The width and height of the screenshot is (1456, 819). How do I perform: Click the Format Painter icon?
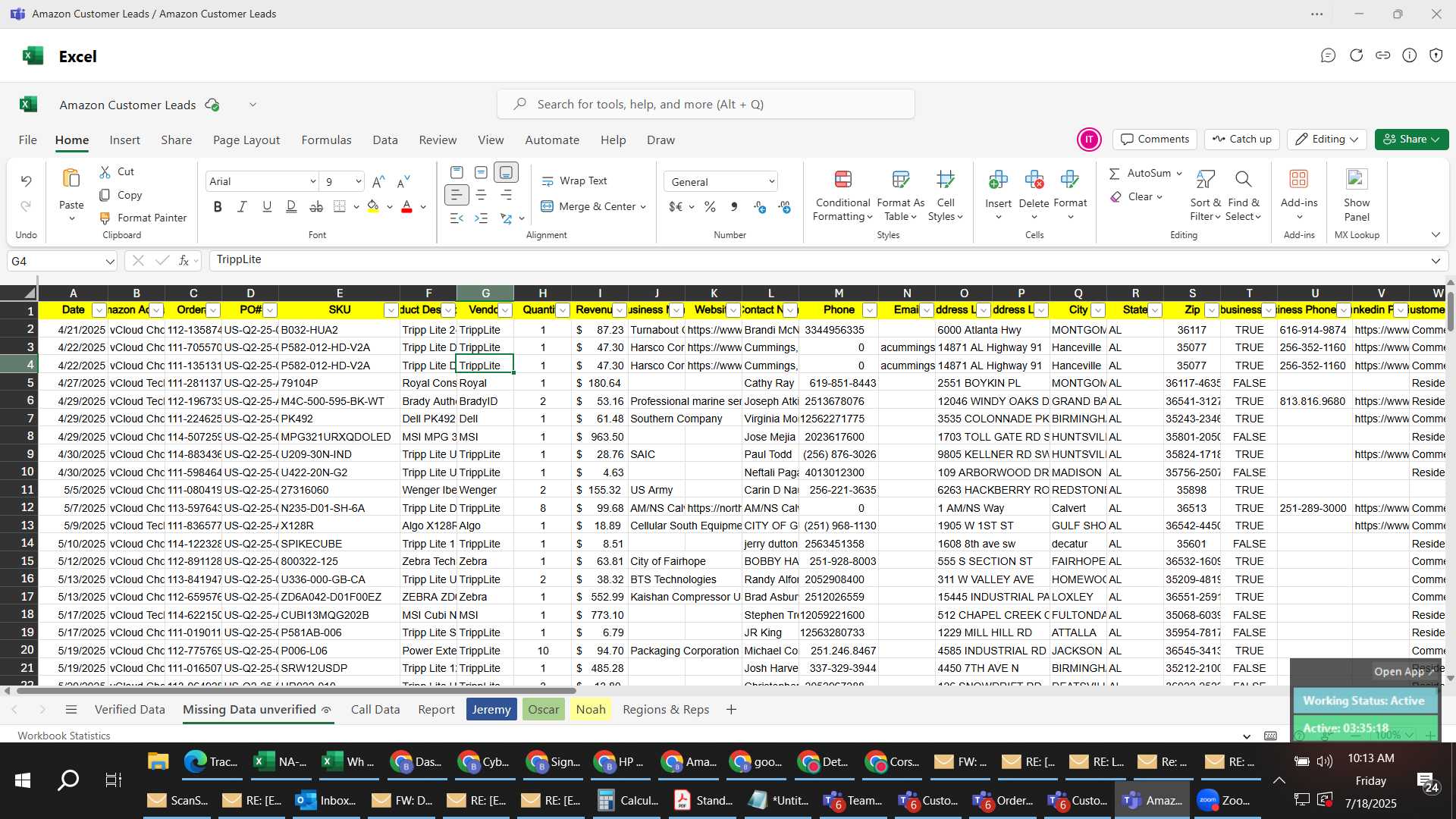[105, 218]
